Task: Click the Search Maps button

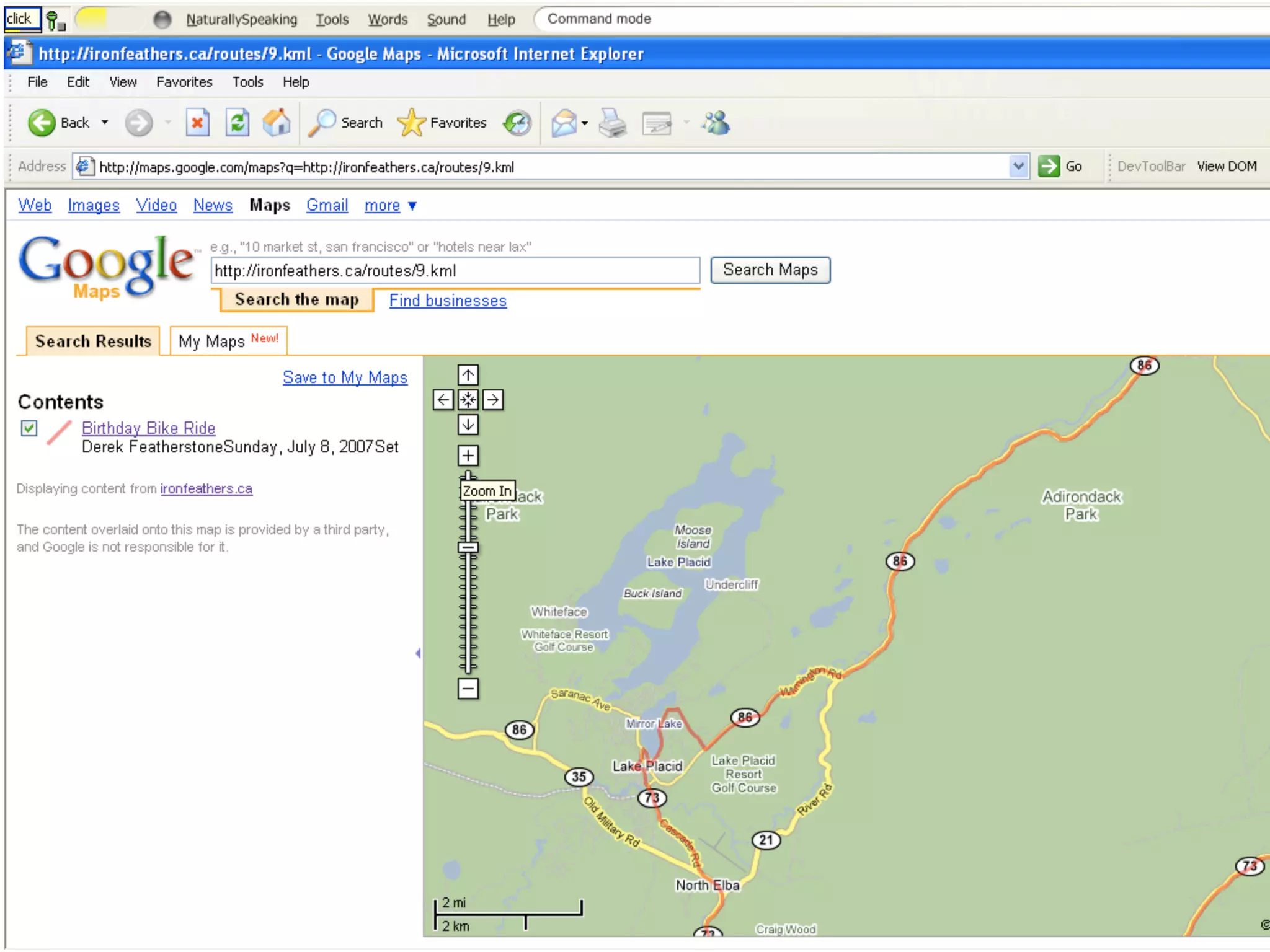Action: (770, 270)
